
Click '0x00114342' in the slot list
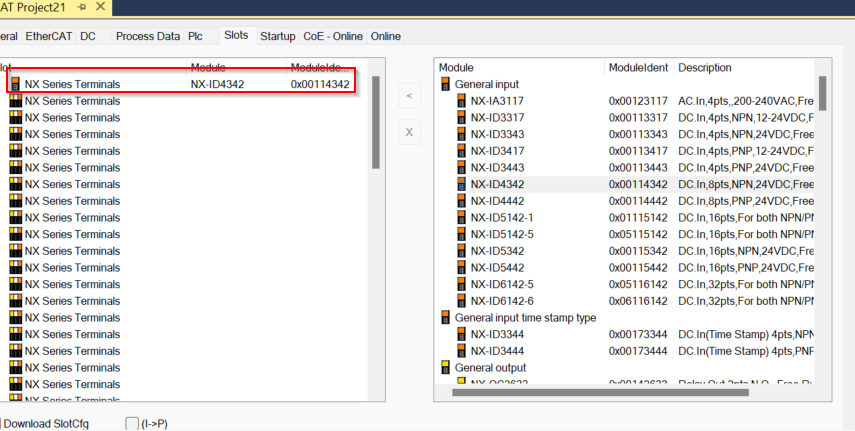pos(320,84)
